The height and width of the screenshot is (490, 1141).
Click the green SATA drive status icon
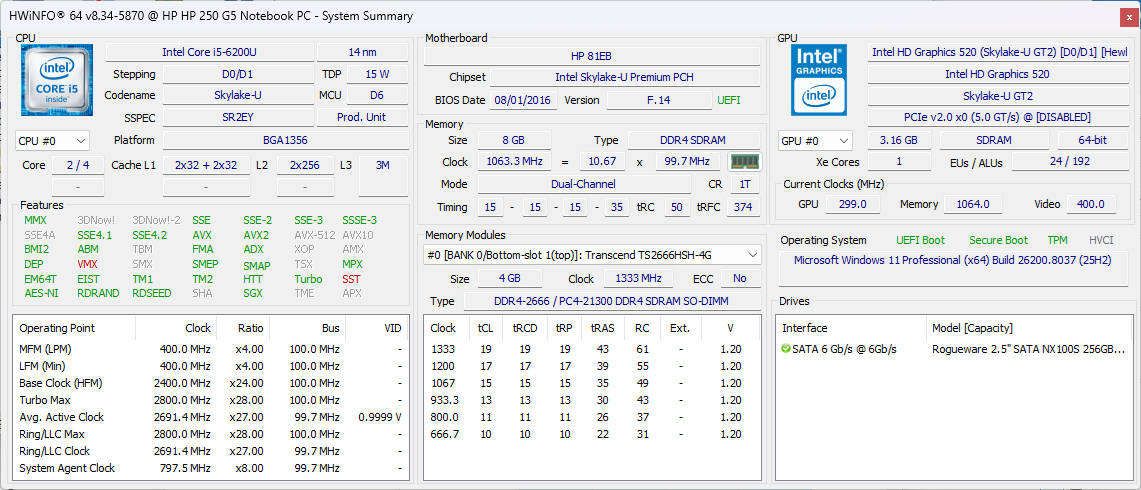click(x=785, y=349)
